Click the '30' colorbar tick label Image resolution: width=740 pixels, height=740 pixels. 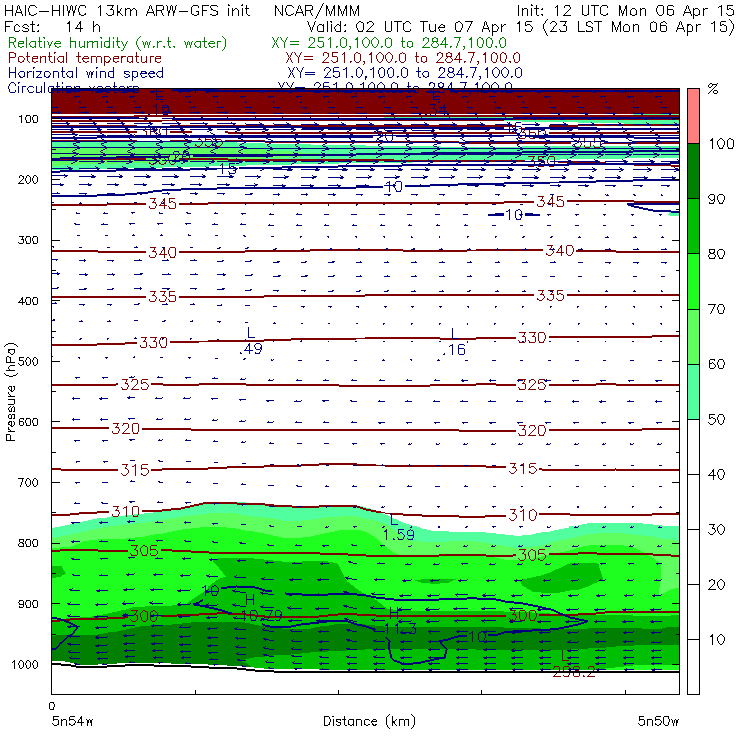click(x=716, y=530)
